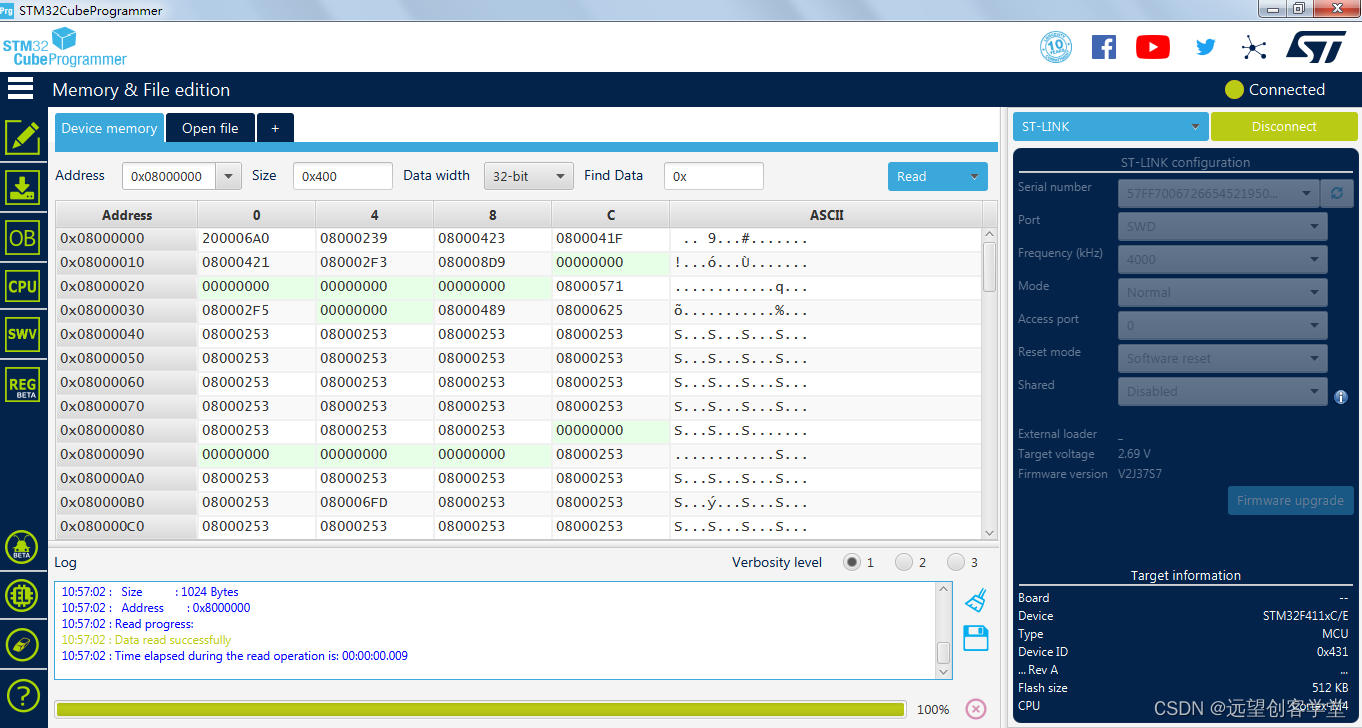
Task: Click the Address input field
Action: [170, 176]
